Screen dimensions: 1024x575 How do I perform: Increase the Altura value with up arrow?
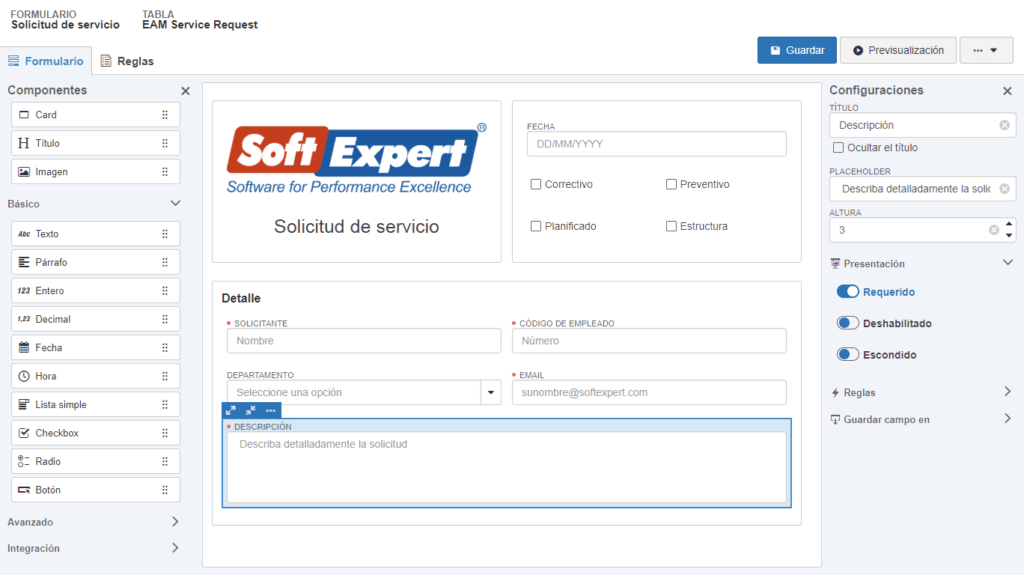pos(1008,224)
